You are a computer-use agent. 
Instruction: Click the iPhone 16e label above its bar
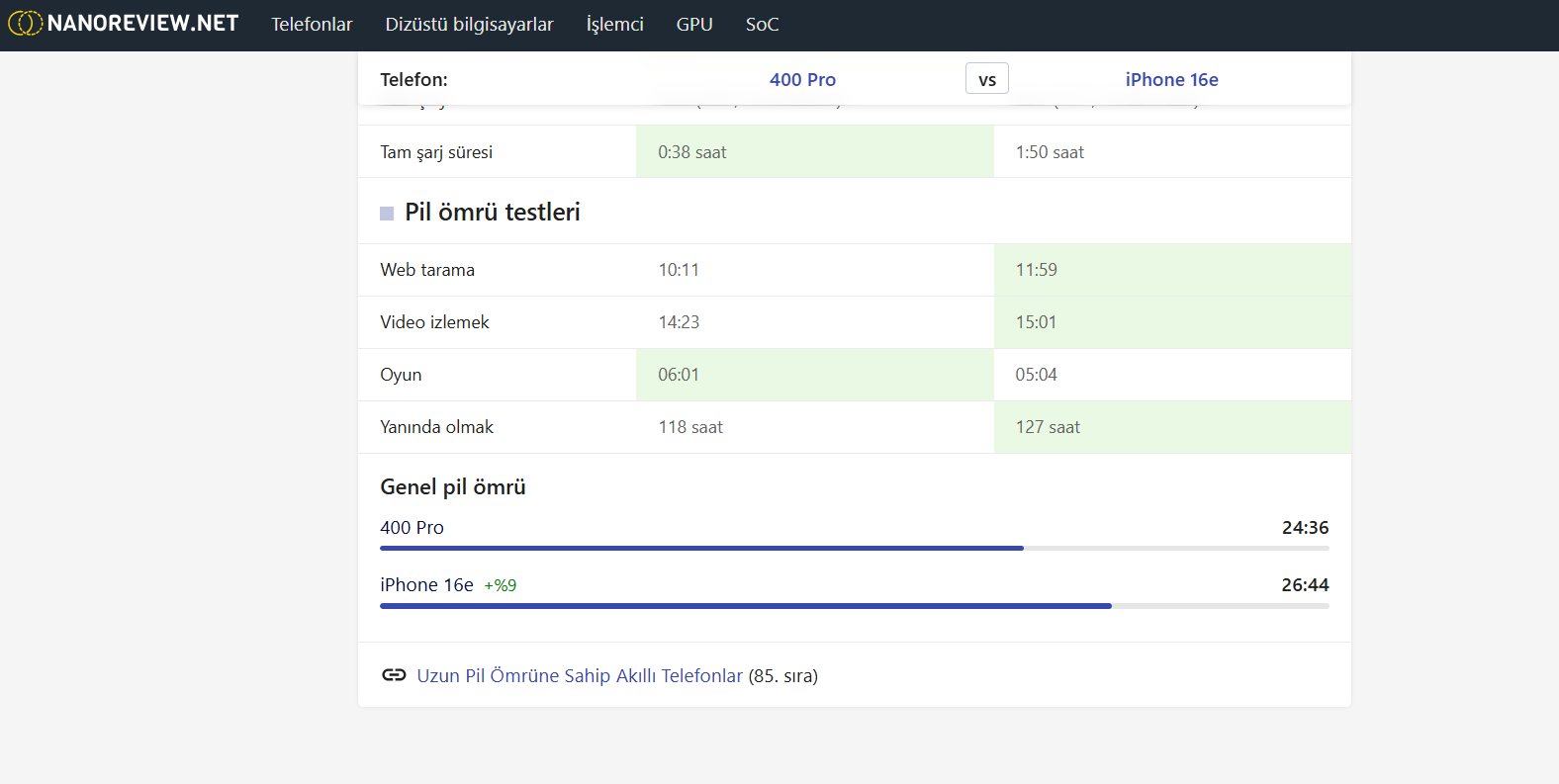coord(426,585)
